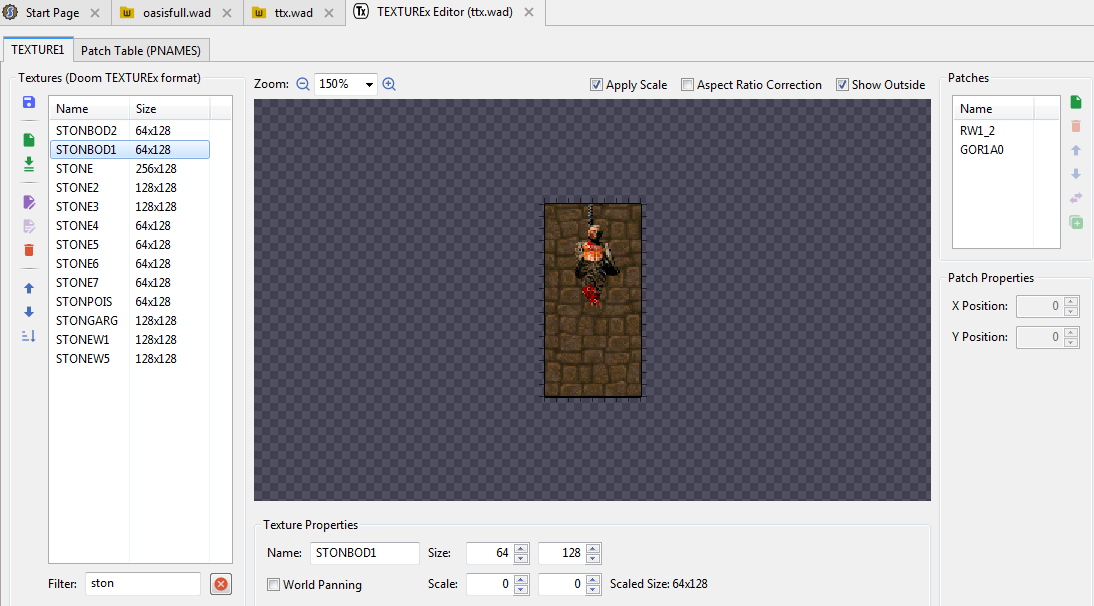Sort textures by the Name column header

coord(89,109)
